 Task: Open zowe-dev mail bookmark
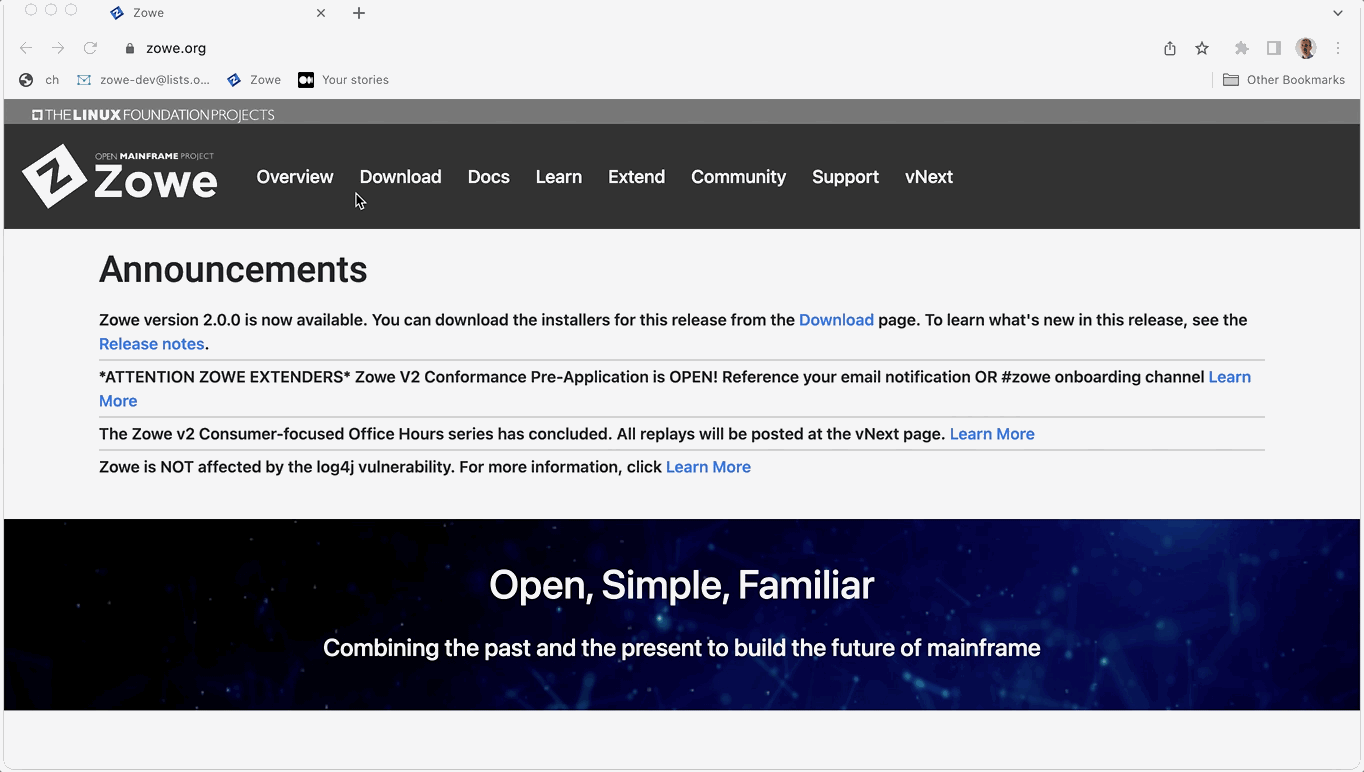click(143, 80)
